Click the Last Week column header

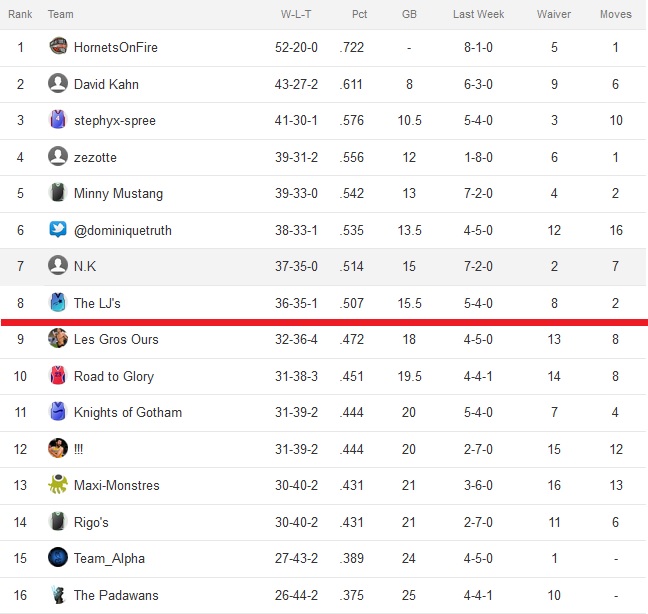coord(478,14)
